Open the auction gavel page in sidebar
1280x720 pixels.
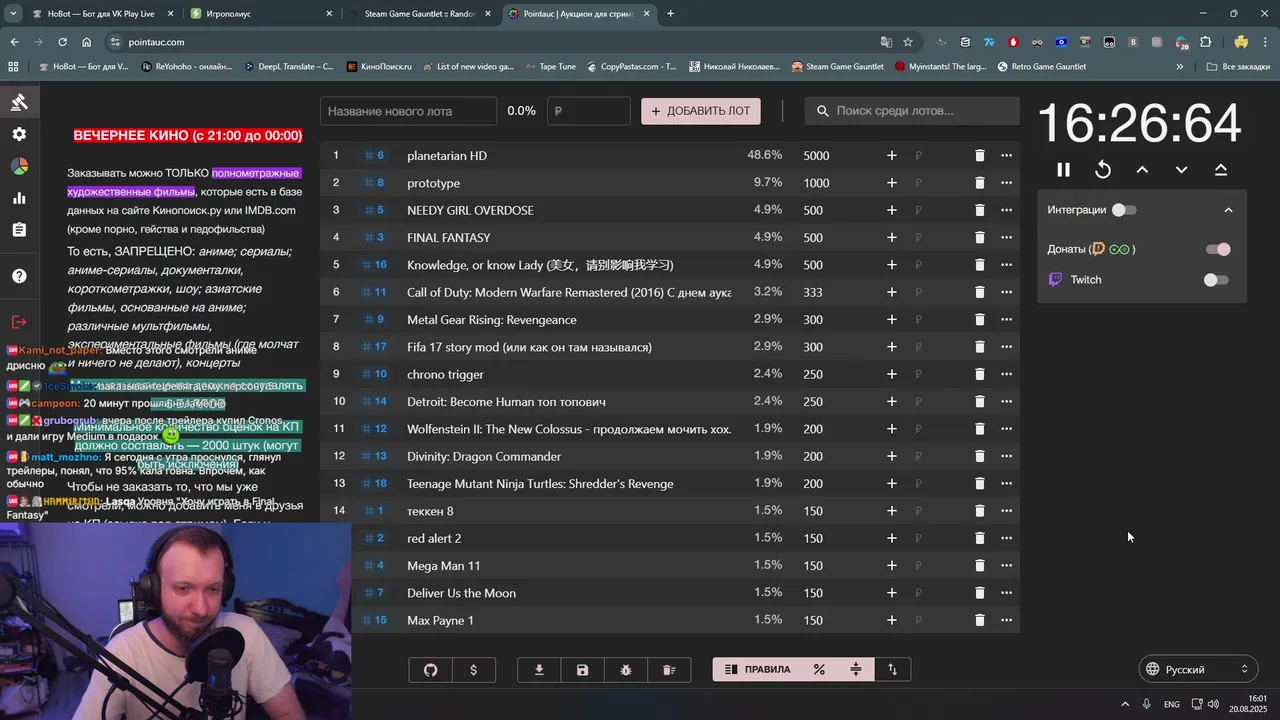(x=19, y=102)
